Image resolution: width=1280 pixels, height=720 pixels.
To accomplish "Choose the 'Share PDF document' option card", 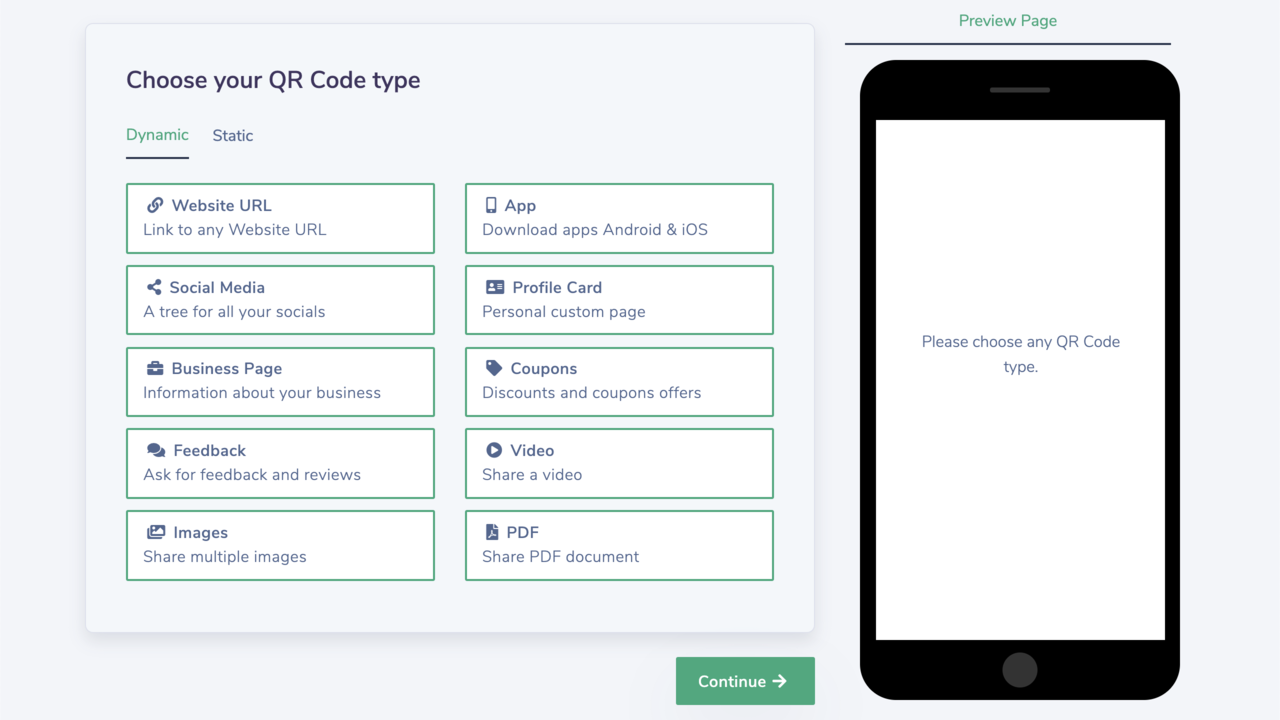I will 619,545.
